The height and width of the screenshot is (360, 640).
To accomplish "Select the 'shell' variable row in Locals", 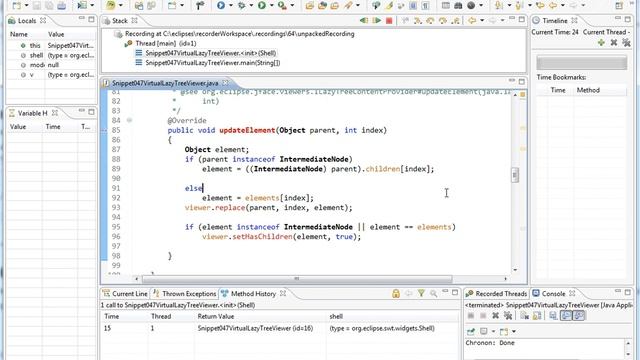I will pyautogui.click(x=51, y=55).
